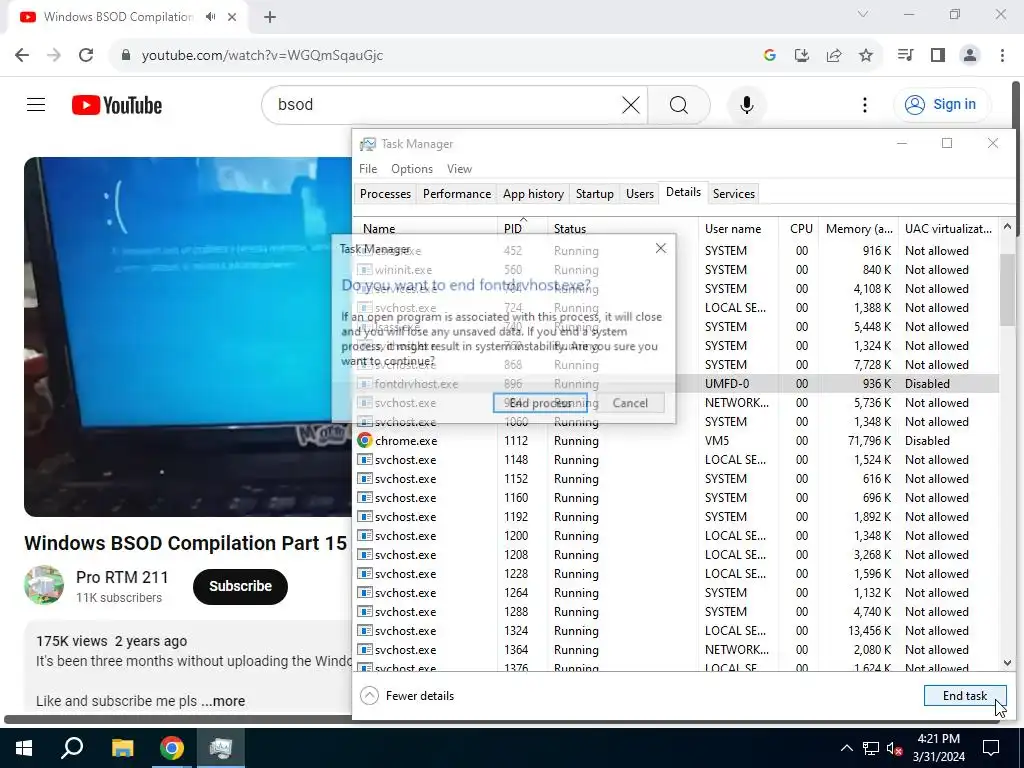Close the end process confirmation dialog
This screenshot has height=768, width=1024.
661,248
